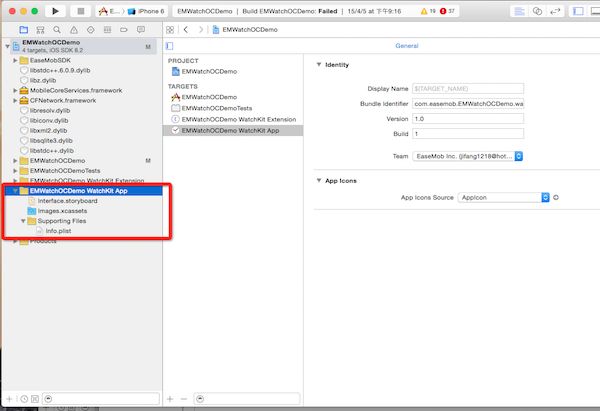
Task: Add a file with navigator plus button
Action: (x=10, y=399)
